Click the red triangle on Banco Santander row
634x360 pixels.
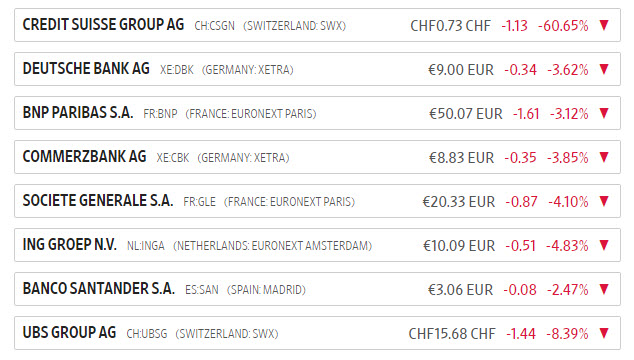pos(604,290)
